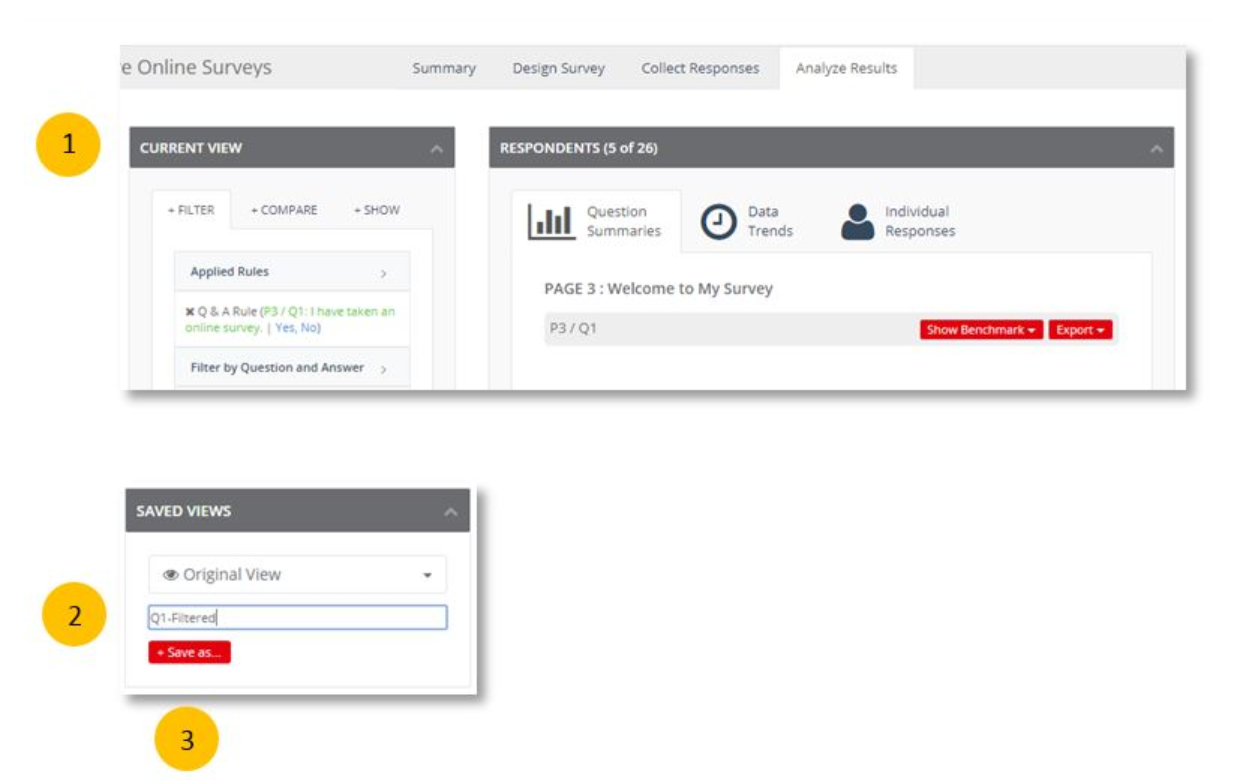
Task: Switch to the Summary tab
Action: [444, 69]
